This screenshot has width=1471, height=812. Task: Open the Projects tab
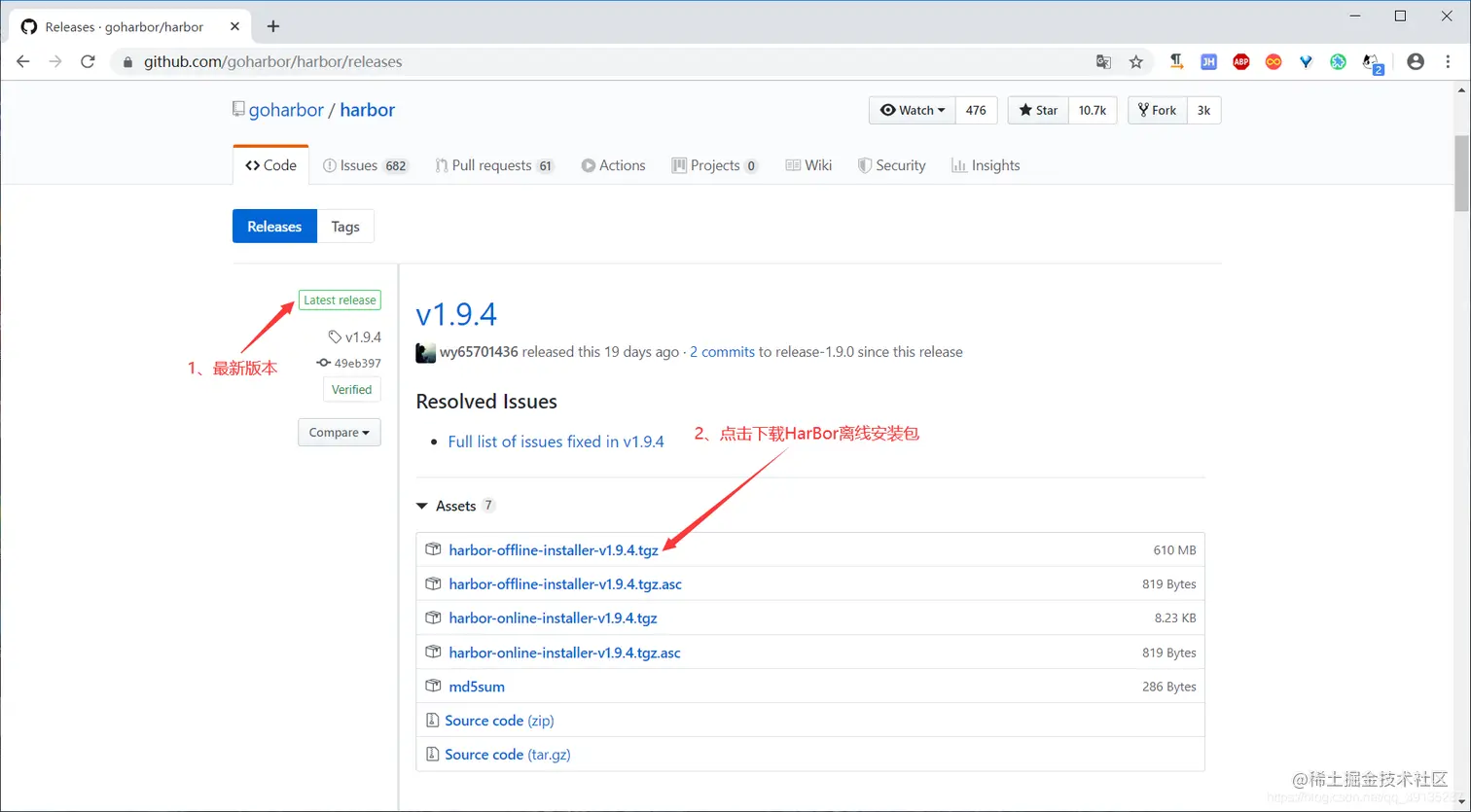pos(715,165)
